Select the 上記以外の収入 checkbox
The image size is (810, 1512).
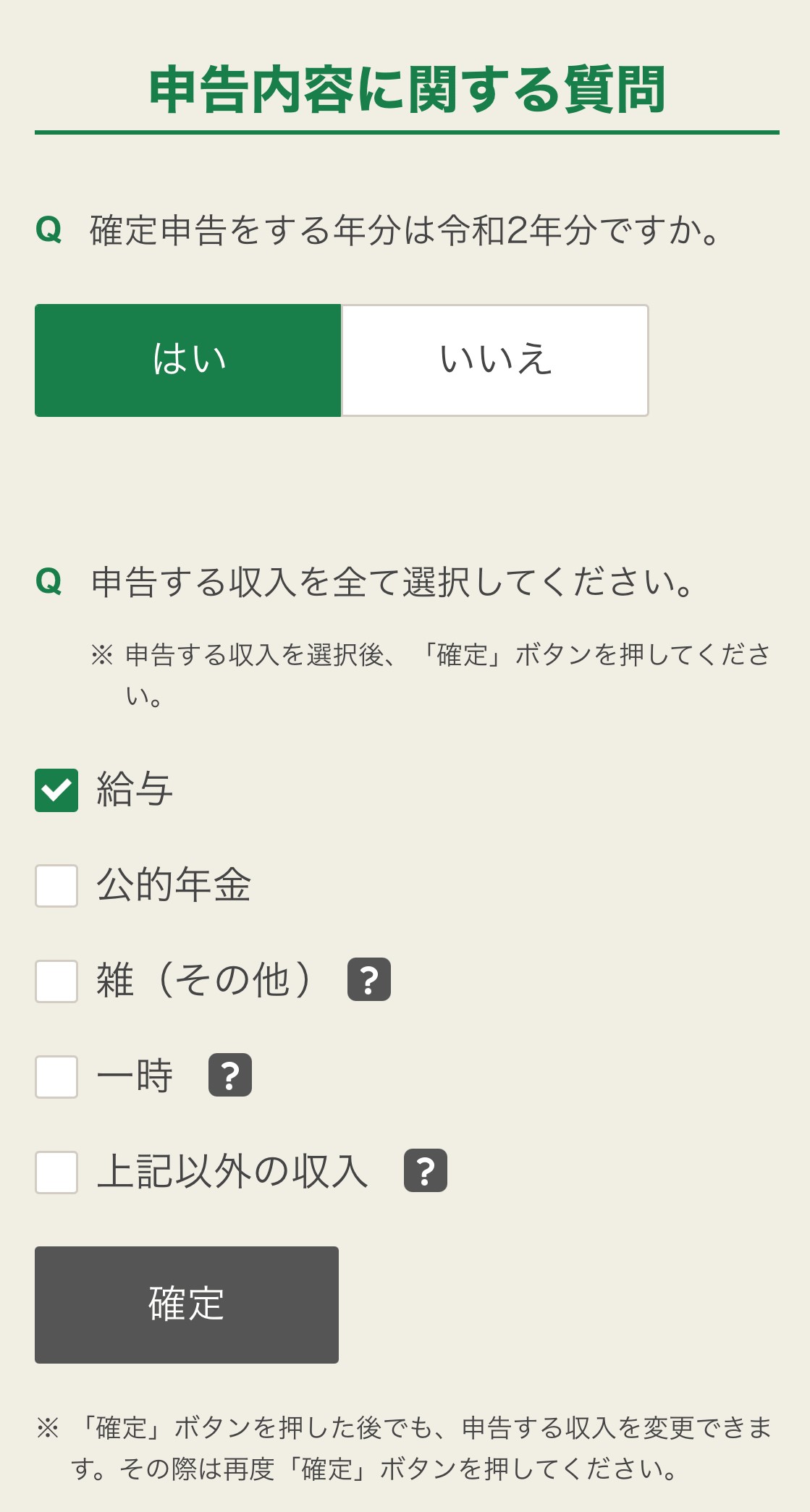56,1173
